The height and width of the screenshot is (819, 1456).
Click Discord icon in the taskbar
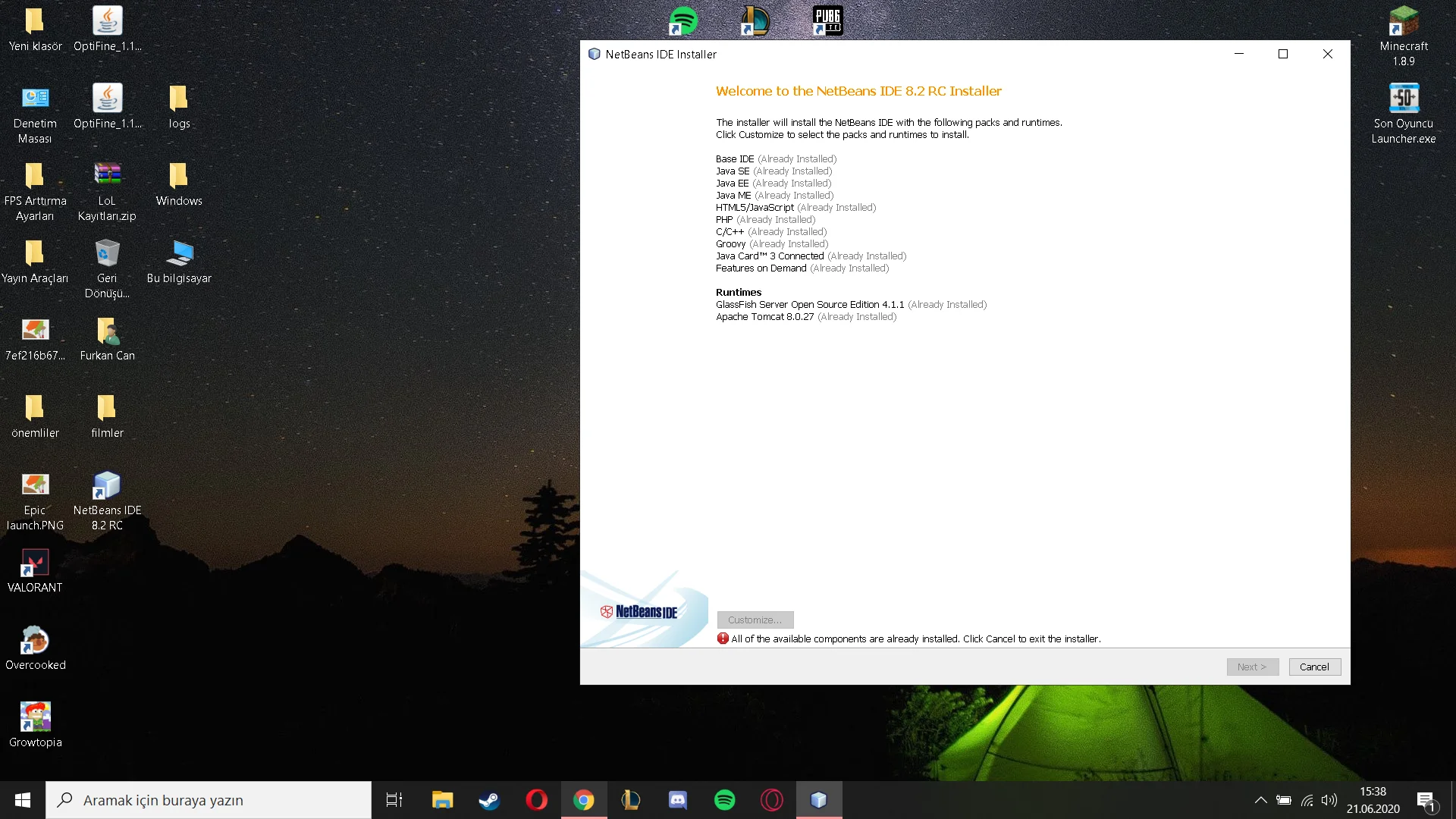[x=677, y=800]
